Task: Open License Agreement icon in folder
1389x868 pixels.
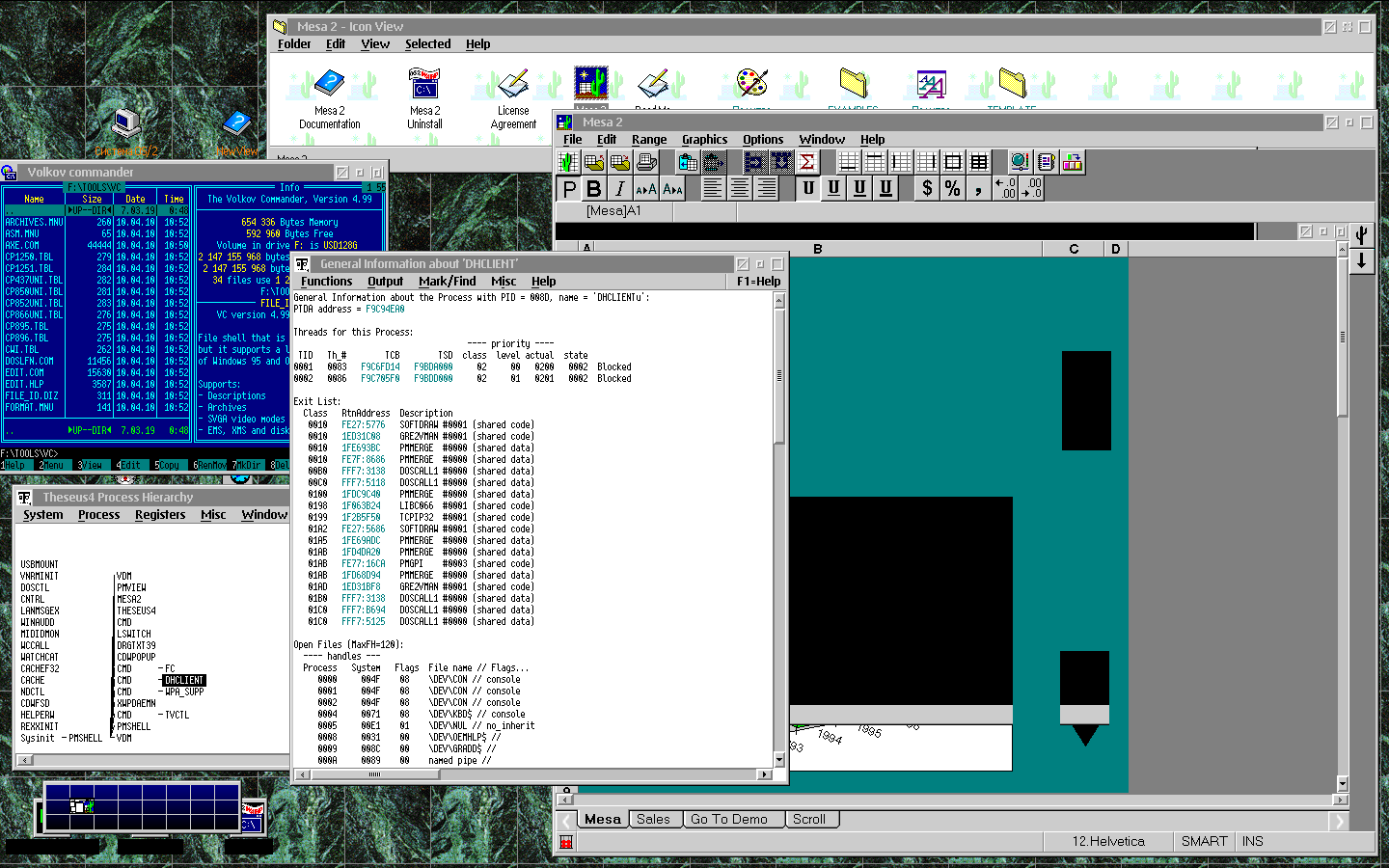Action: (513, 84)
